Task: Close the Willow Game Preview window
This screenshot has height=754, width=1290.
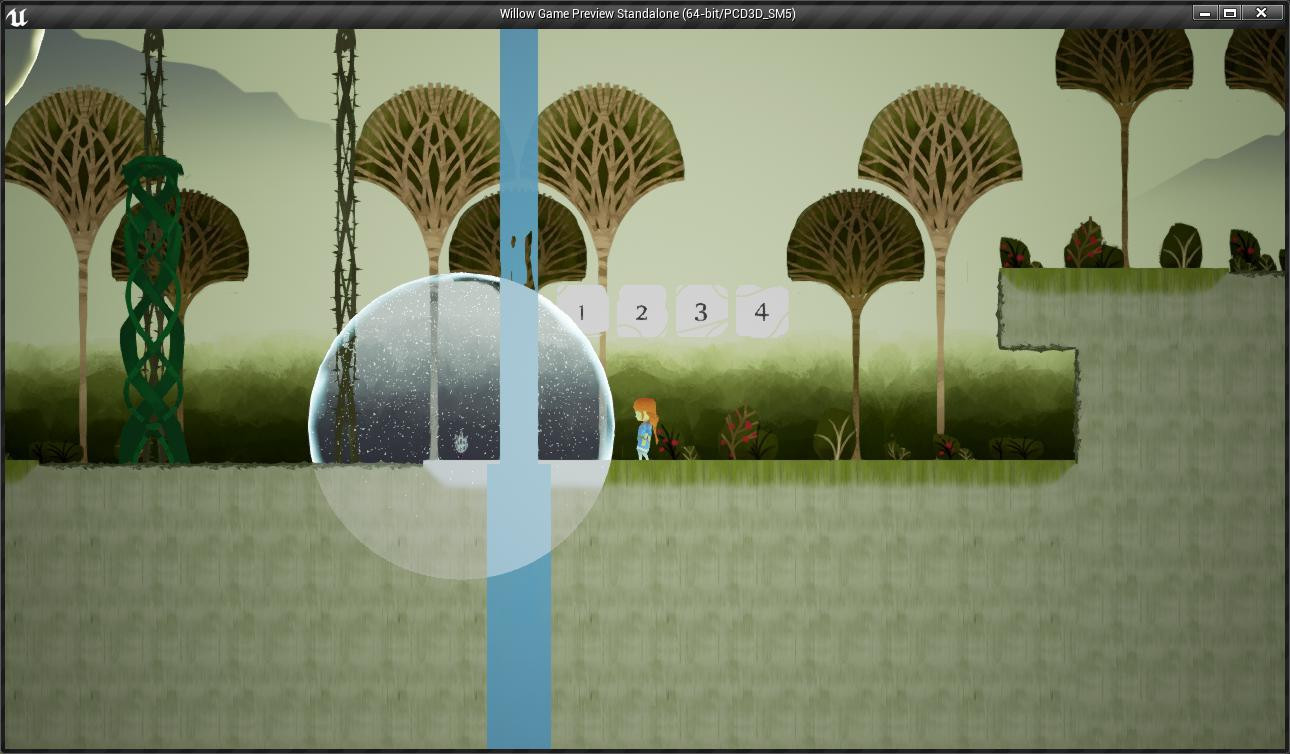Action: [x=1262, y=13]
